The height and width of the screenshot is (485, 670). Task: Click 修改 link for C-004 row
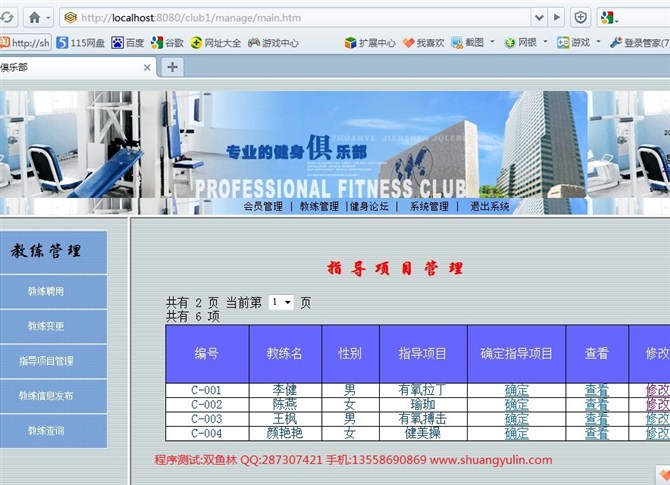(658, 433)
